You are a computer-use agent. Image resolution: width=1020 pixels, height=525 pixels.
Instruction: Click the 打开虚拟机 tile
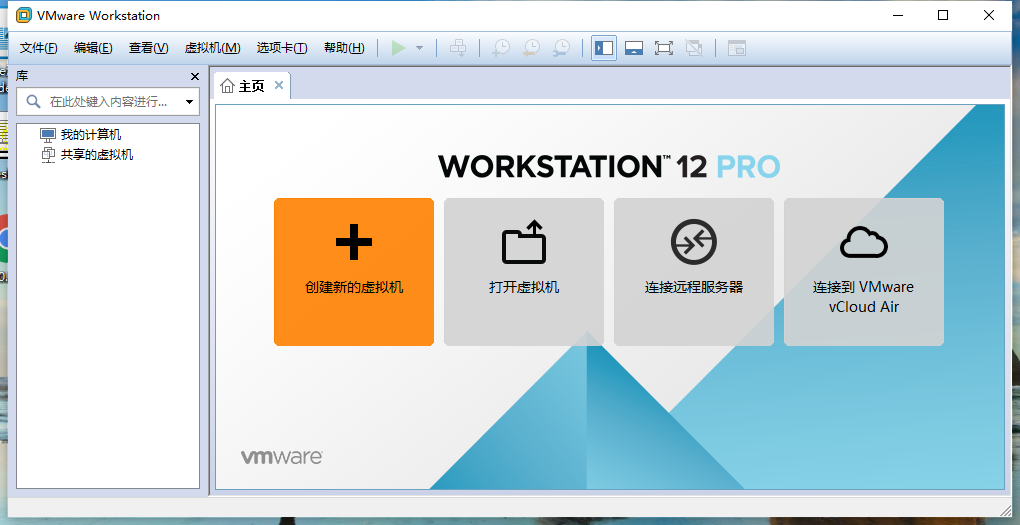point(524,272)
